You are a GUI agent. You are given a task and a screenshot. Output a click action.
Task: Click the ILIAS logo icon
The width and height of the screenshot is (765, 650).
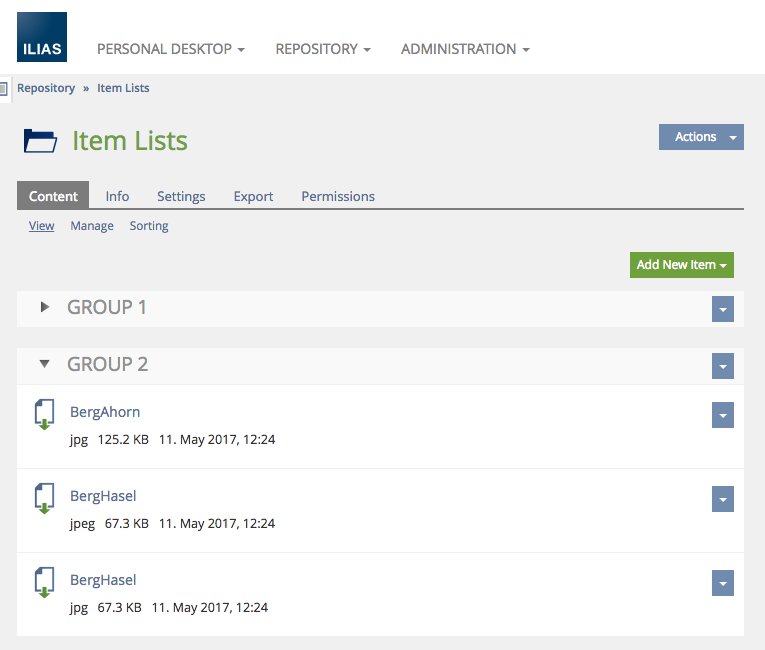pyautogui.click(x=42, y=37)
